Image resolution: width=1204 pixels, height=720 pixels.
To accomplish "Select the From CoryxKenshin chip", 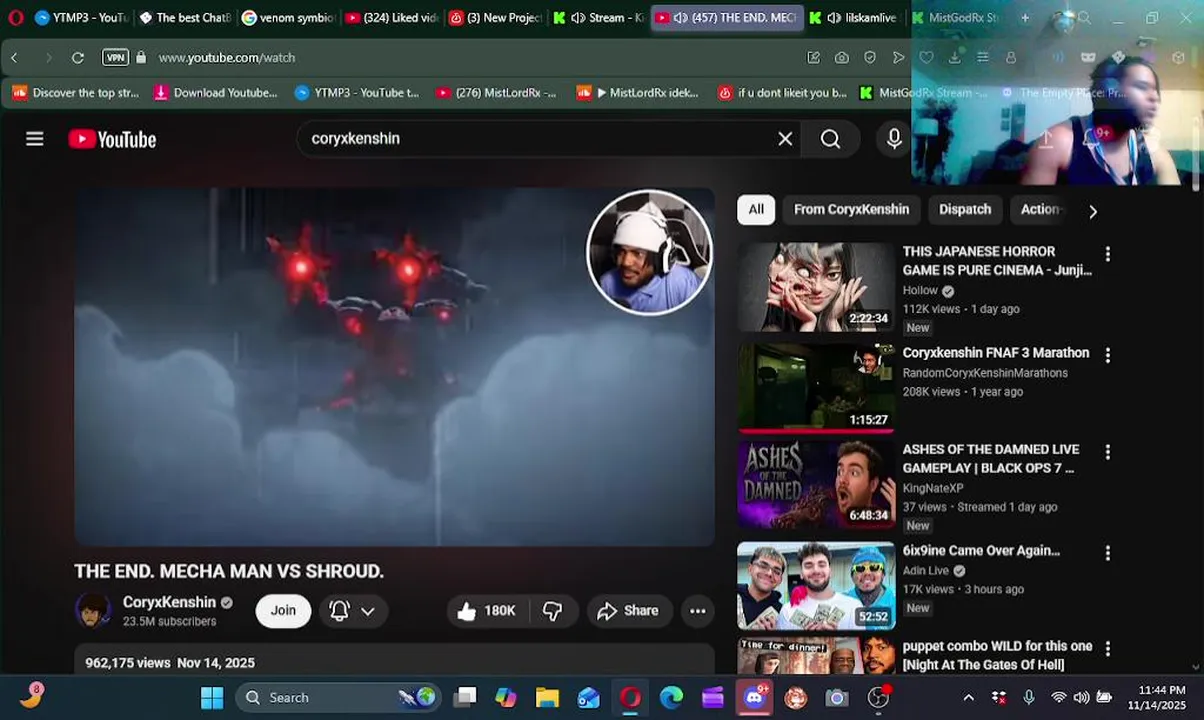I will [851, 209].
